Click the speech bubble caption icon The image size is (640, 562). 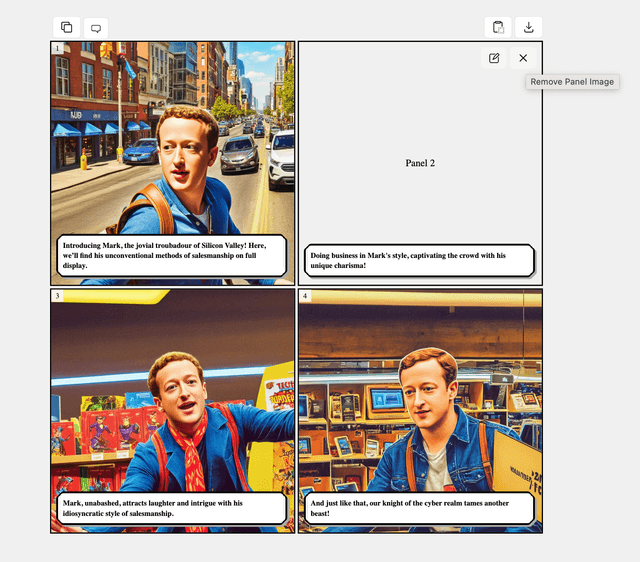(x=95, y=28)
